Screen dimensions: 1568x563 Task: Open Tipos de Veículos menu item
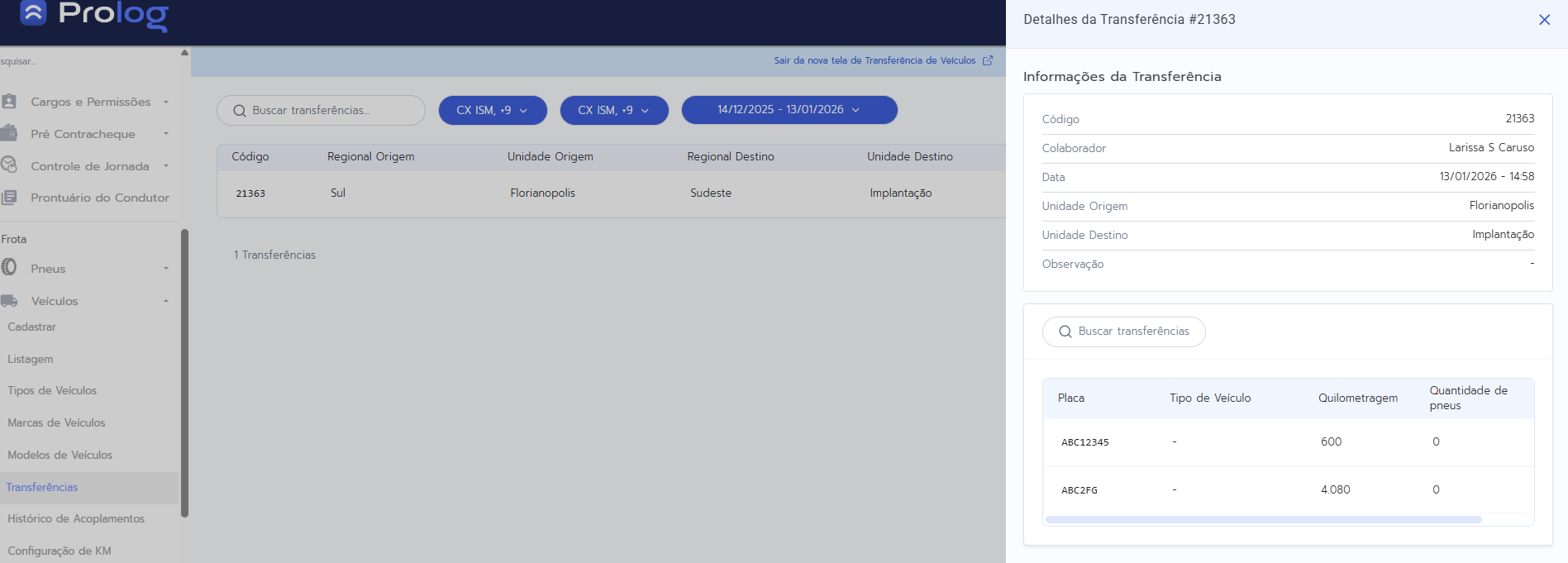[x=52, y=390]
